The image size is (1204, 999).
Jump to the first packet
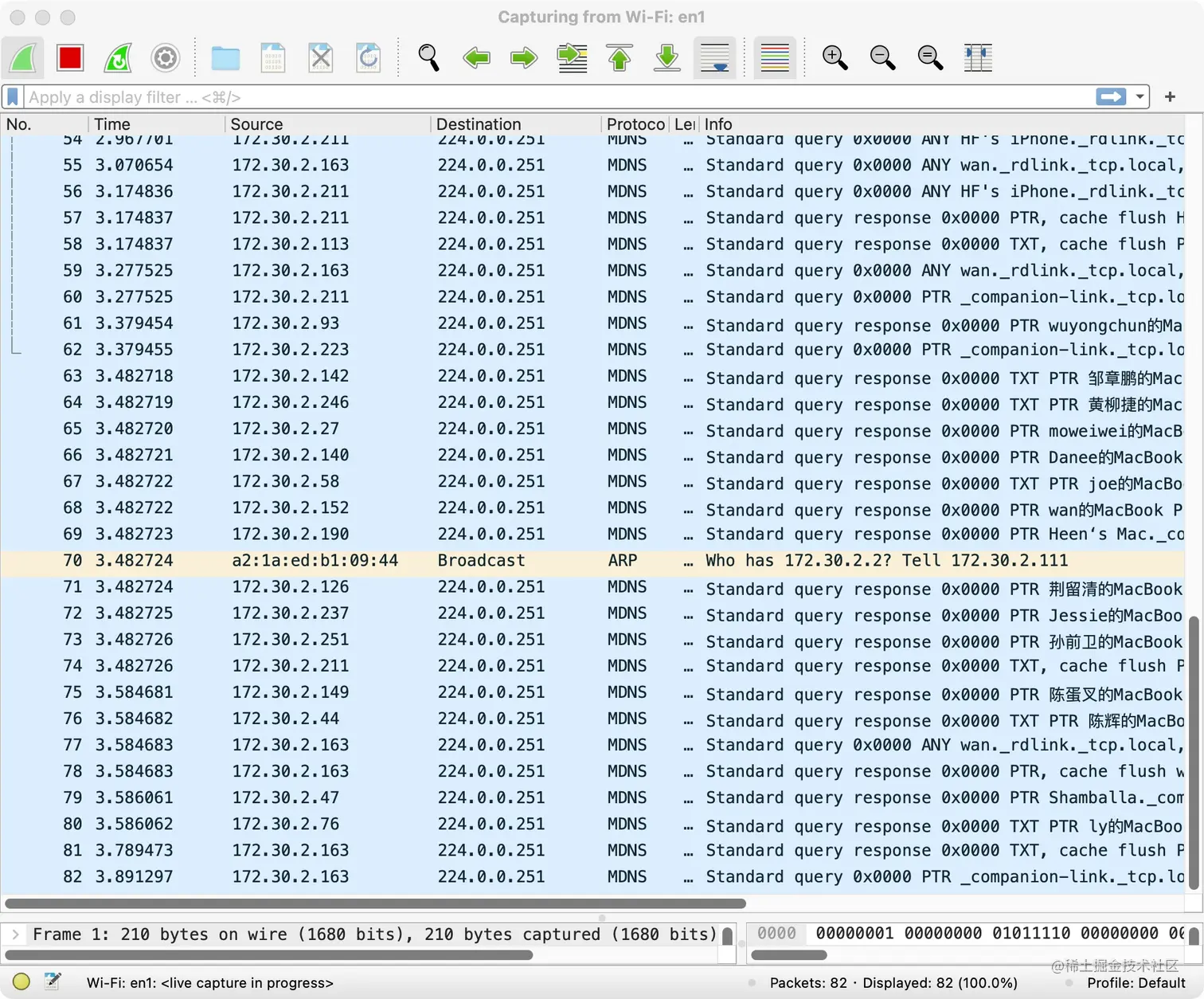pos(620,58)
